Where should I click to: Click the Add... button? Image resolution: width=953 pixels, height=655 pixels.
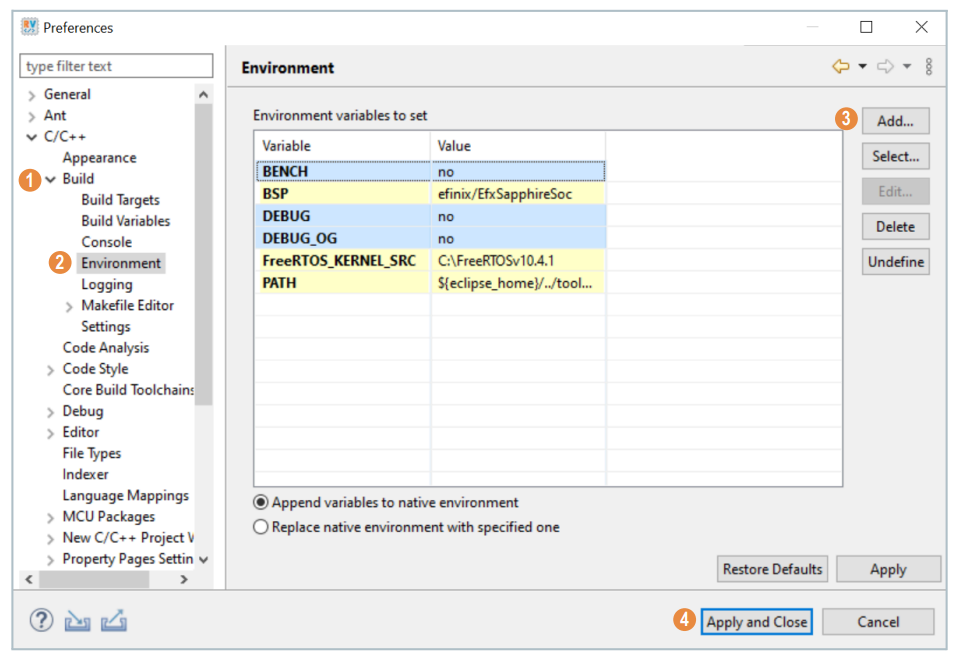pyautogui.click(x=895, y=121)
